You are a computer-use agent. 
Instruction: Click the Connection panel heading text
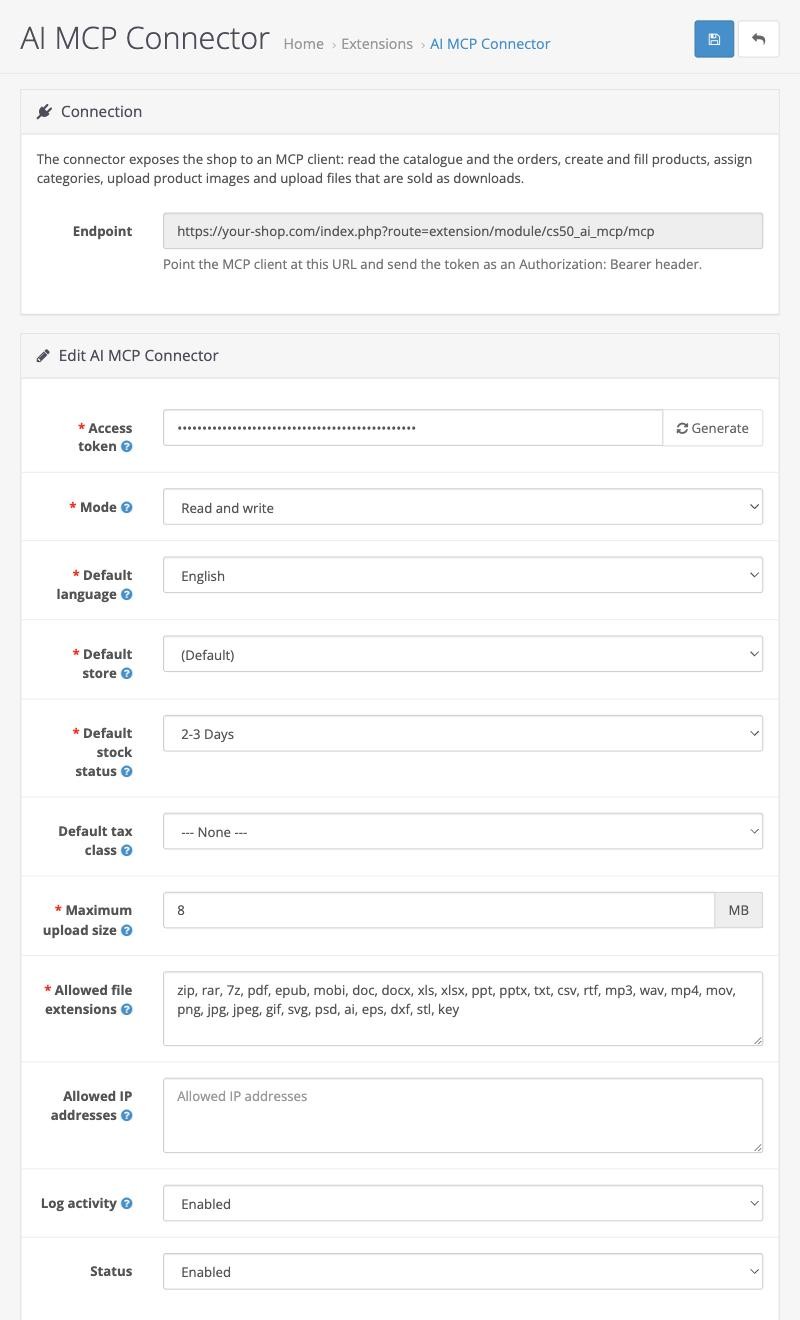pos(101,112)
